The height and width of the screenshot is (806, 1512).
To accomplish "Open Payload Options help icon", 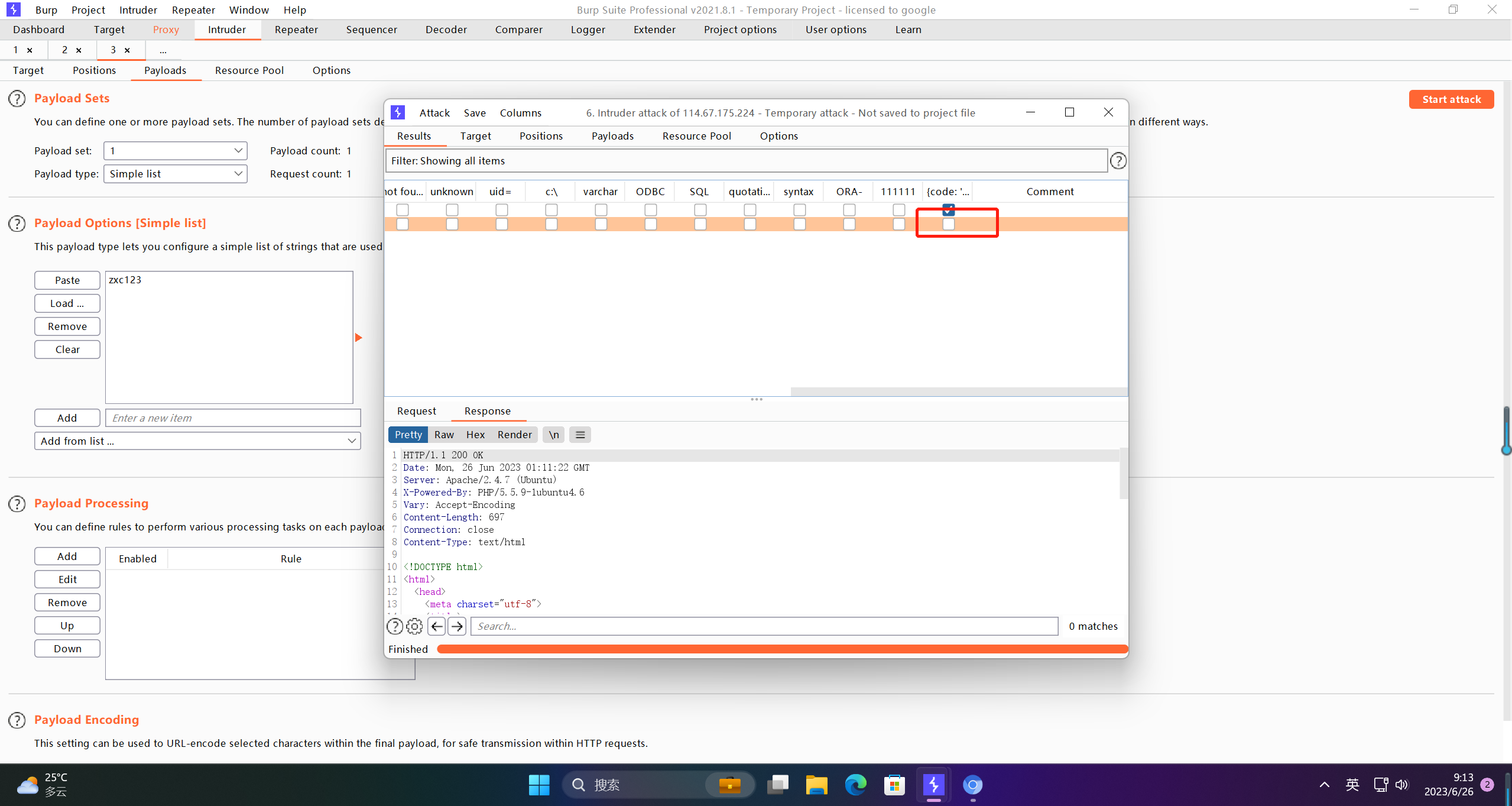I will click(x=17, y=224).
